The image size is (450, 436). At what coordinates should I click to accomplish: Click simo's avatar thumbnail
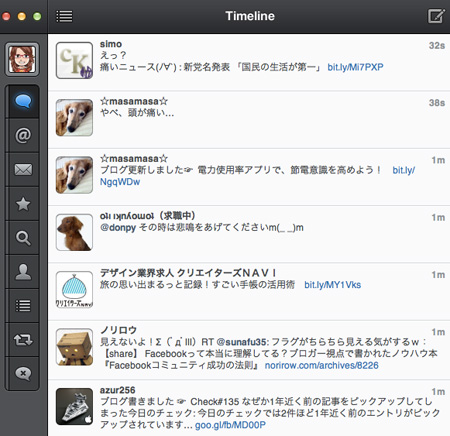coord(74,60)
